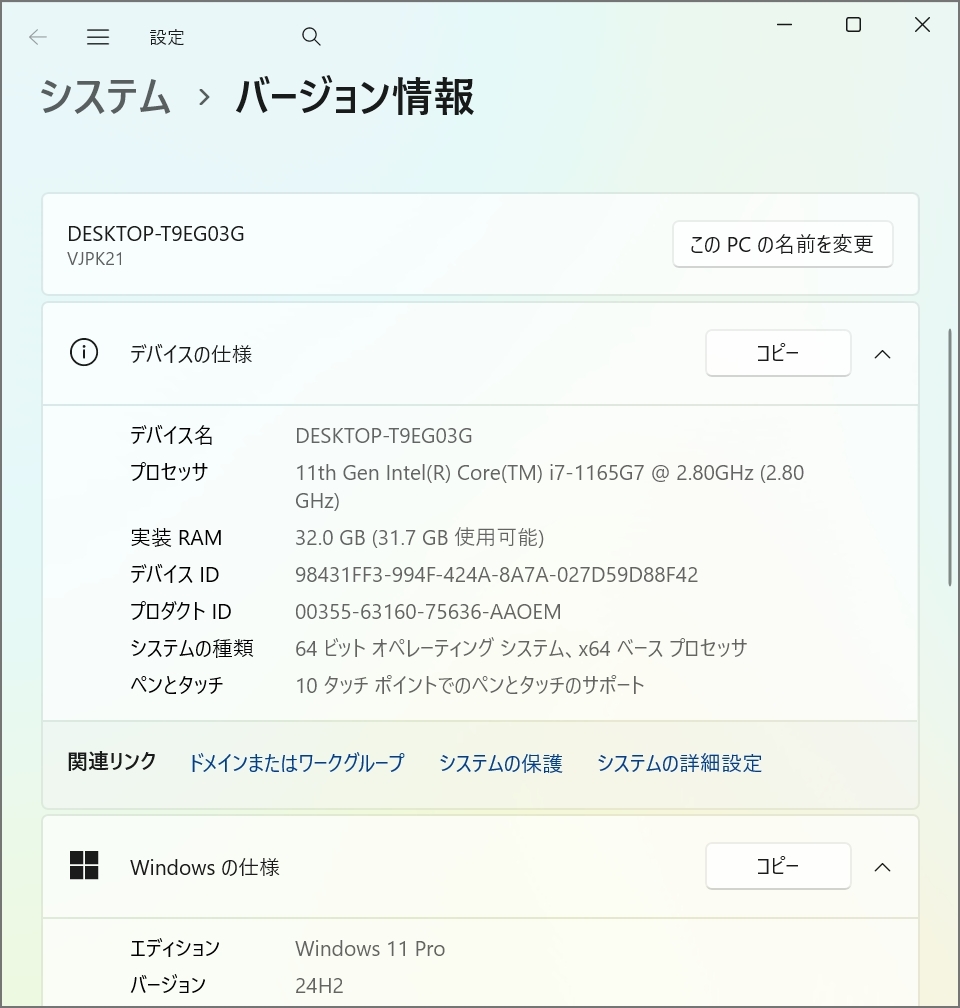Viewport: 960px width, 1008px height.
Task: Click the device specifications info icon
Action: click(x=84, y=353)
